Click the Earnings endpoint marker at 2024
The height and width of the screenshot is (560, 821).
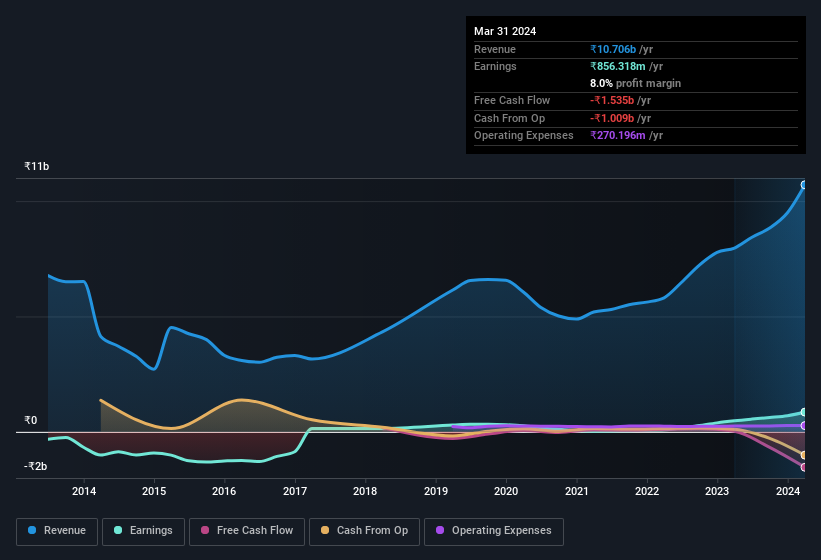point(804,412)
